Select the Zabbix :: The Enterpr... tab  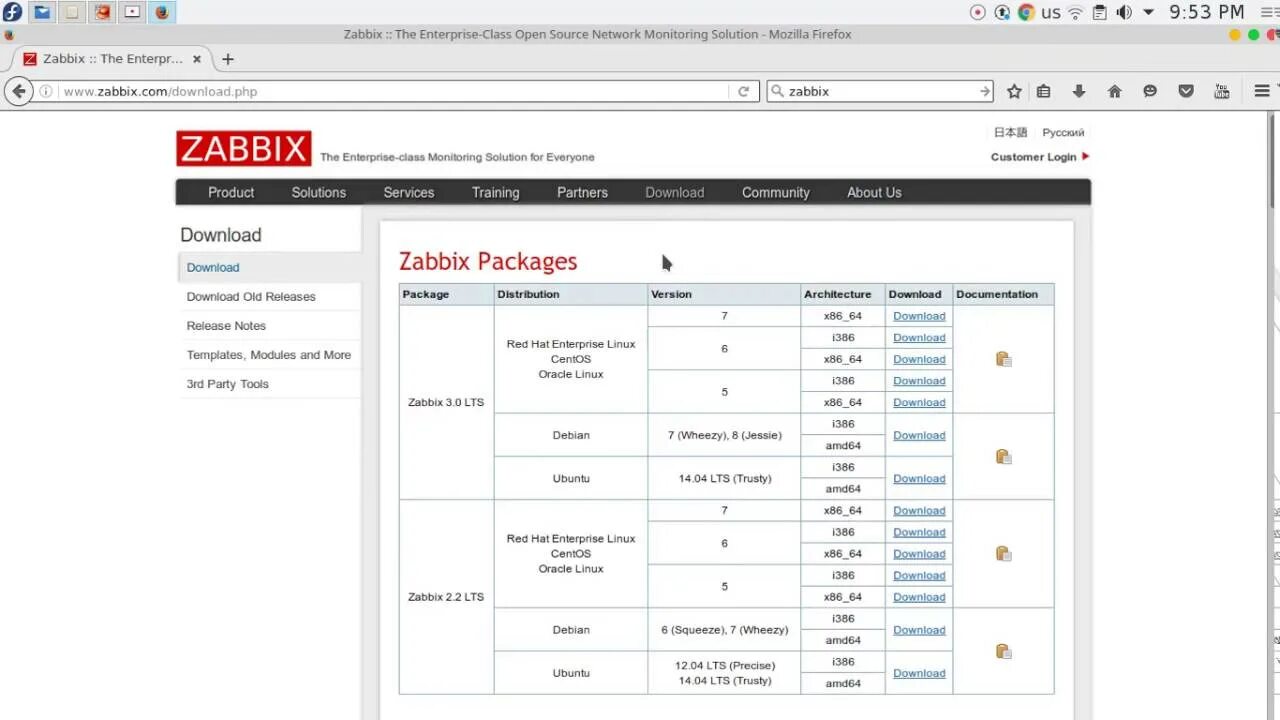112,59
